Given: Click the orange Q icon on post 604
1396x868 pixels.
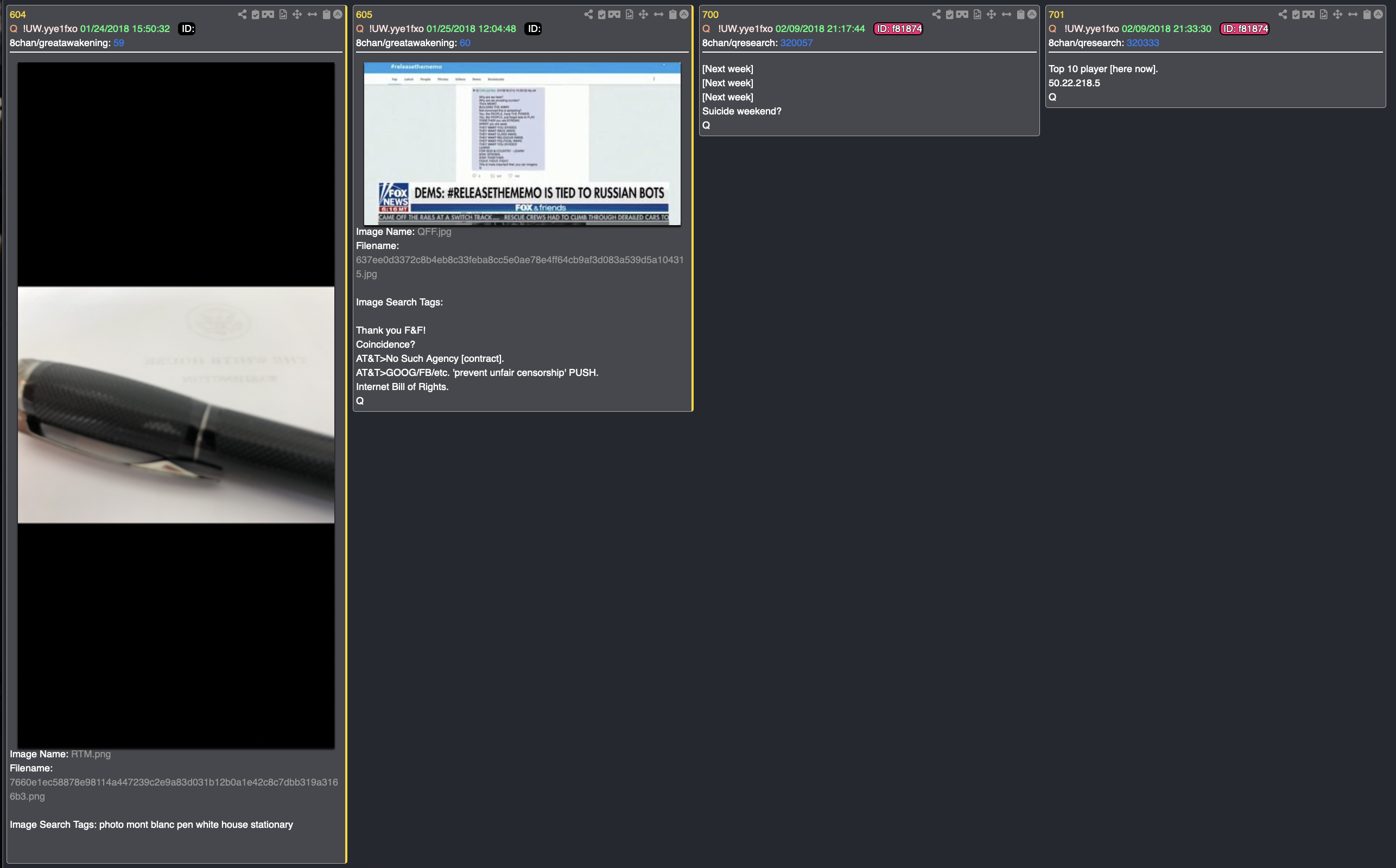Looking at the screenshot, I should pyautogui.click(x=14, y=29).
